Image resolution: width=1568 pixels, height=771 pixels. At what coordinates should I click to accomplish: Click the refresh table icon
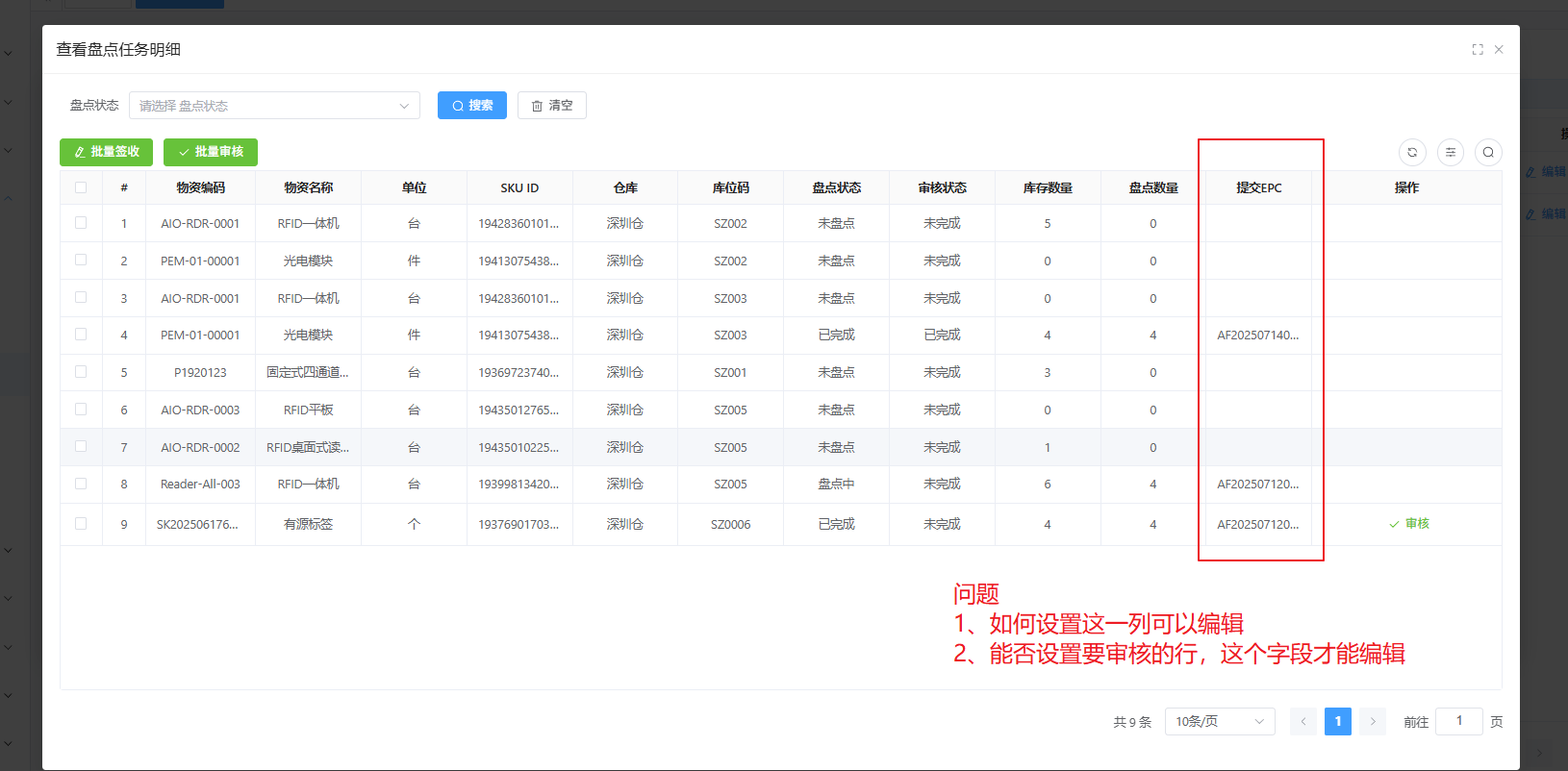1412,152
